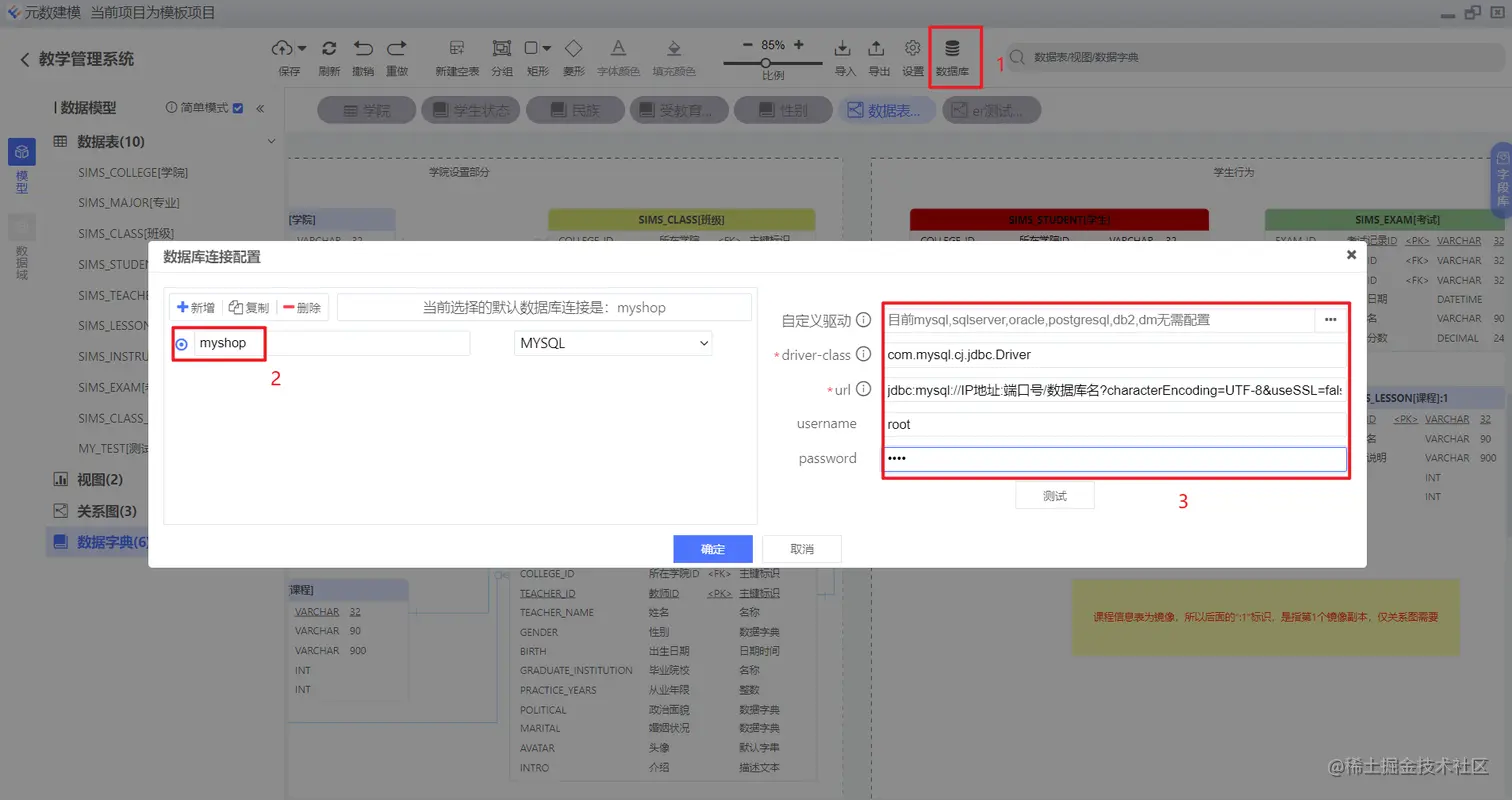Close the 数据库连接配置 dialog

coord(1351,255)
